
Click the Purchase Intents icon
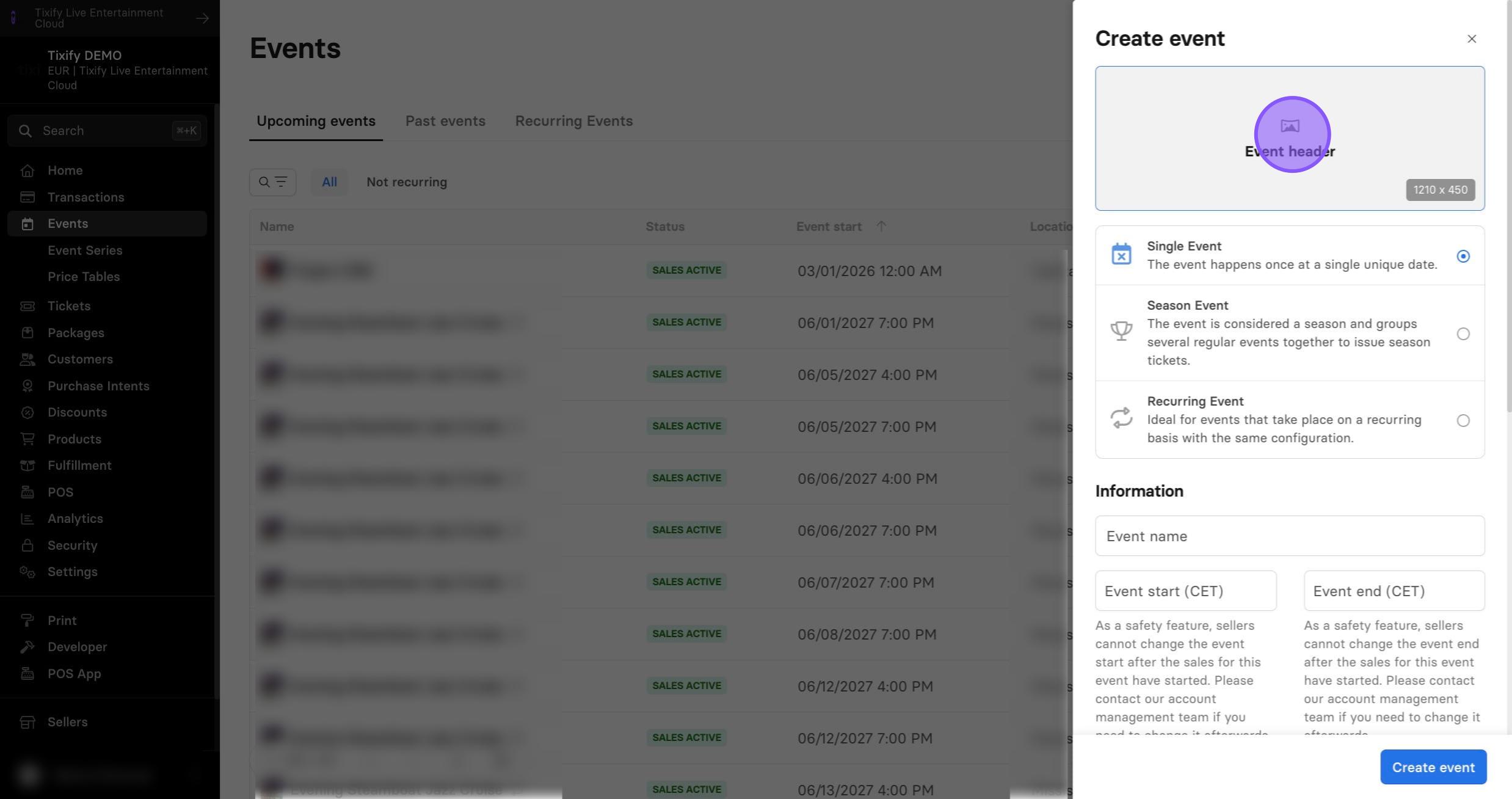coord(27,386)
